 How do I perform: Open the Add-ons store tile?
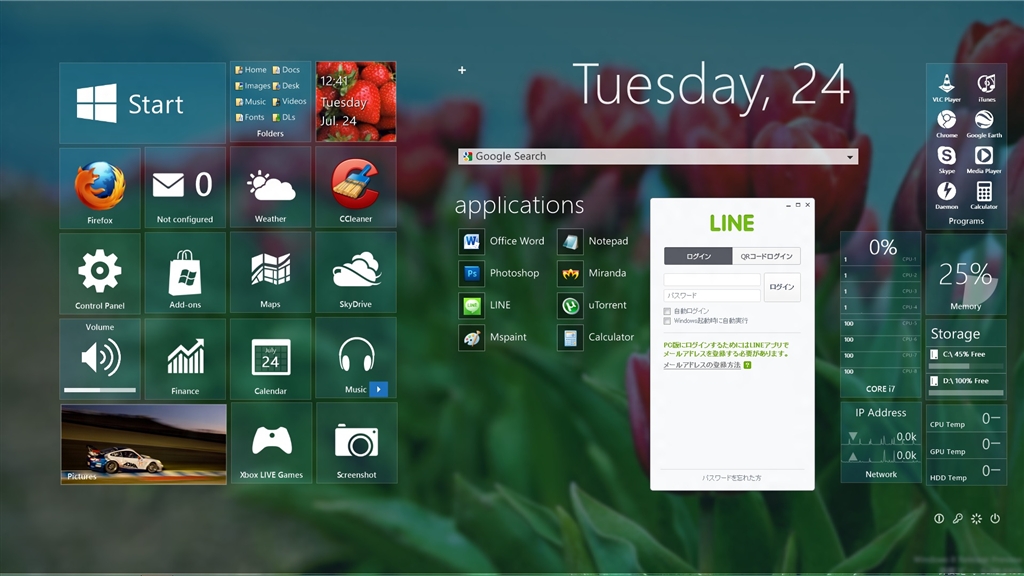pyautogui.click(x=185, y=274)
